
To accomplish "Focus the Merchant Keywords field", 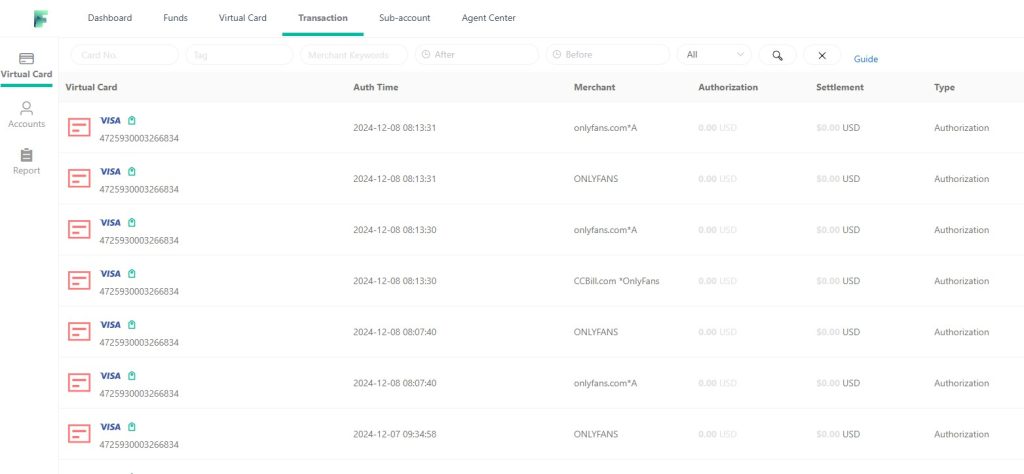I will [x=354, y=55].
